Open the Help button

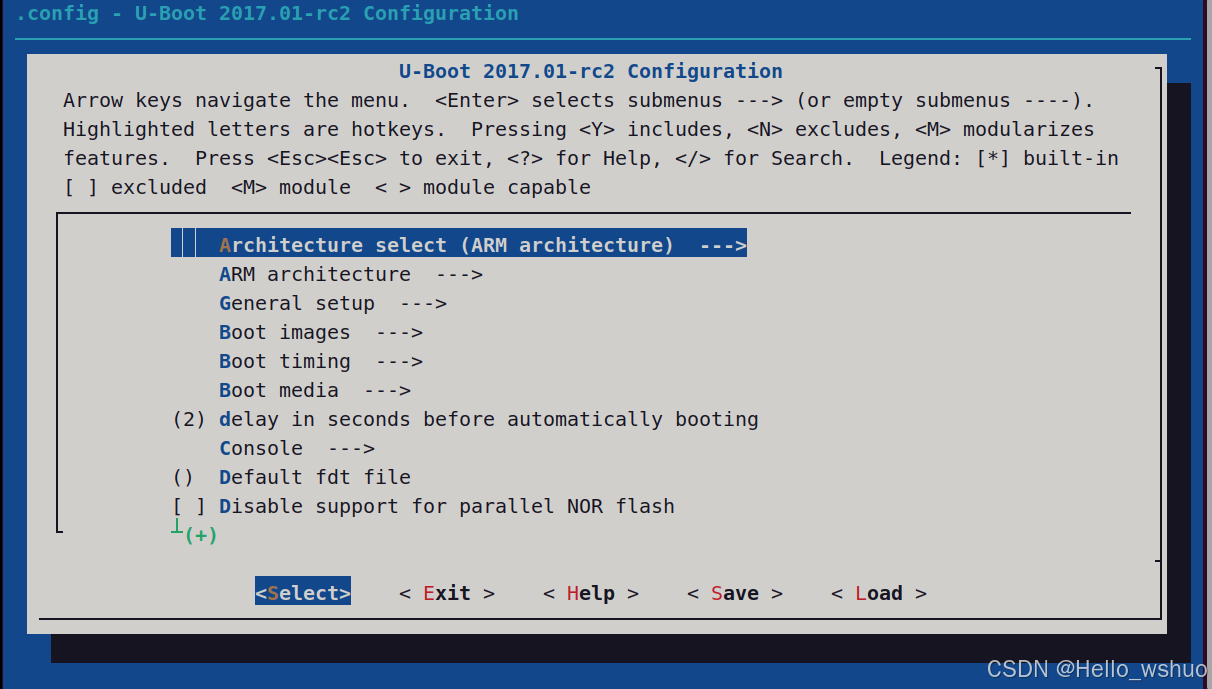(x=591, y=593)
